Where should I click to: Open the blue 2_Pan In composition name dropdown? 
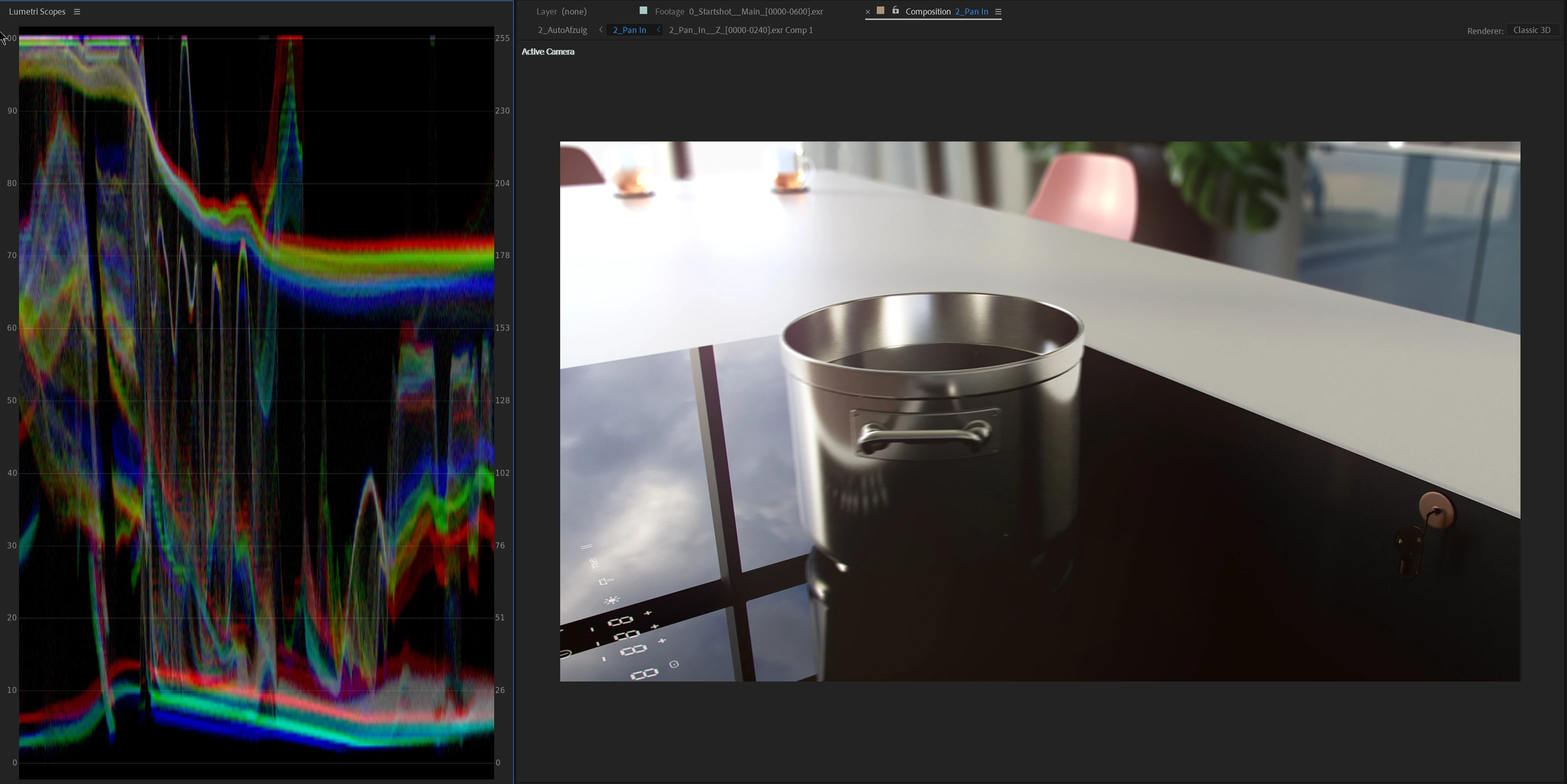click(971, 11)
